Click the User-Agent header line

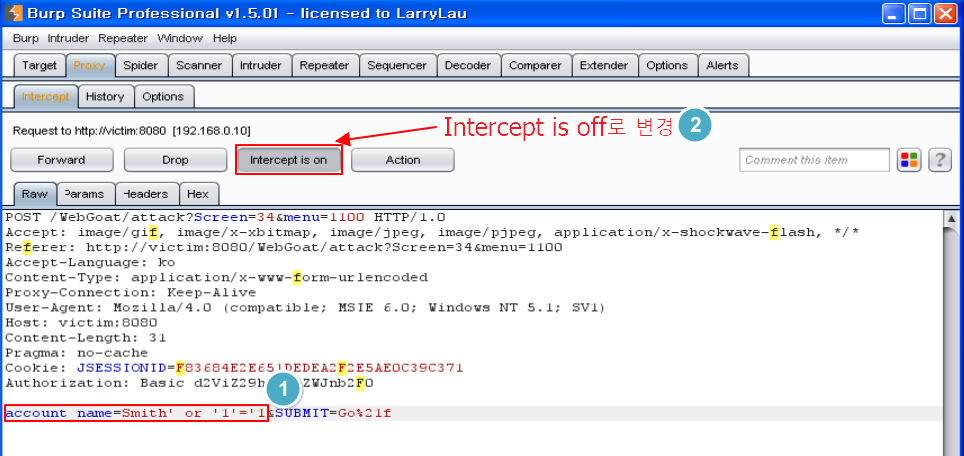(x=306, y=307)
